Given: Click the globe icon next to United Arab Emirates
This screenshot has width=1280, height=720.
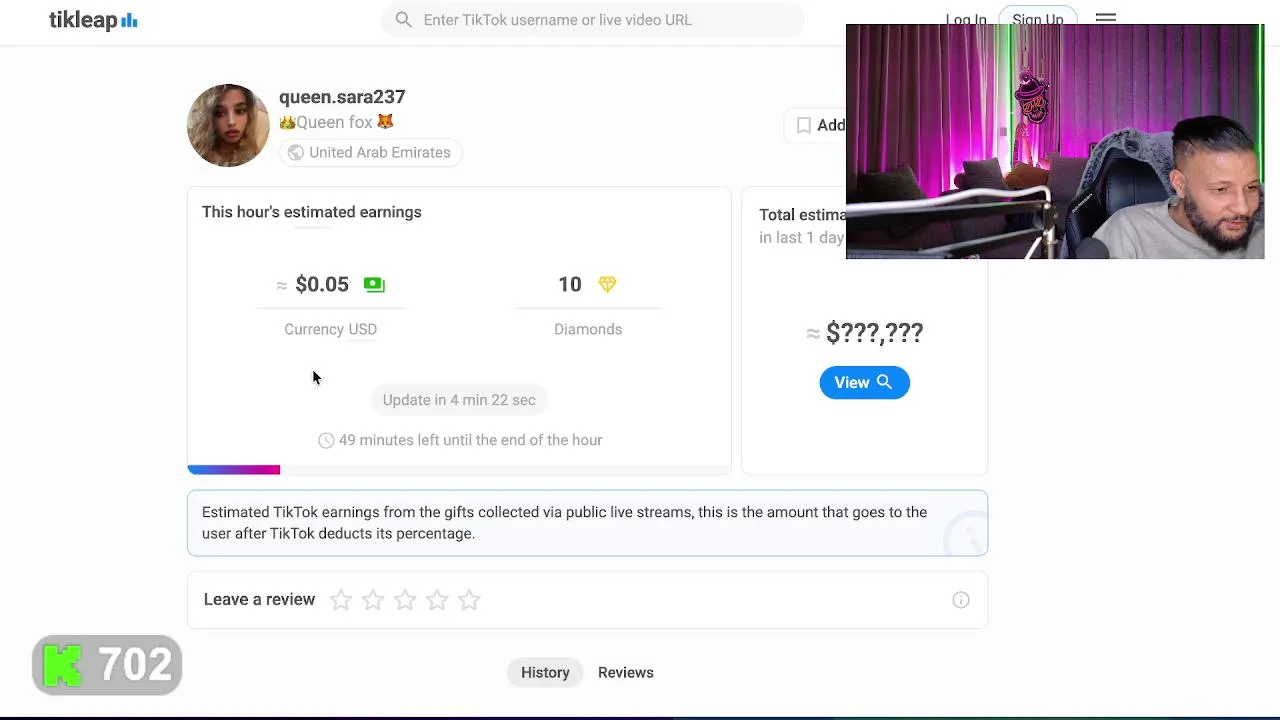Looking at the screenshot, I should 295,153.
